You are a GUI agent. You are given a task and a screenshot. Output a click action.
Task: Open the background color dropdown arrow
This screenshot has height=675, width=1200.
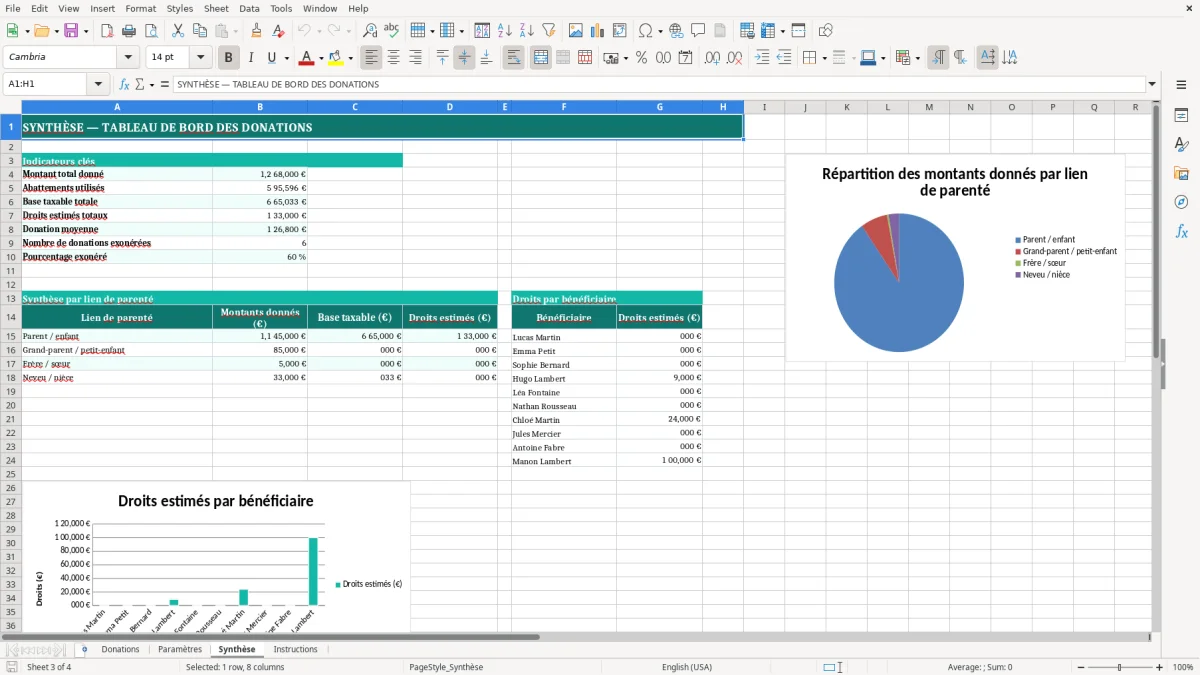point(350,58)
